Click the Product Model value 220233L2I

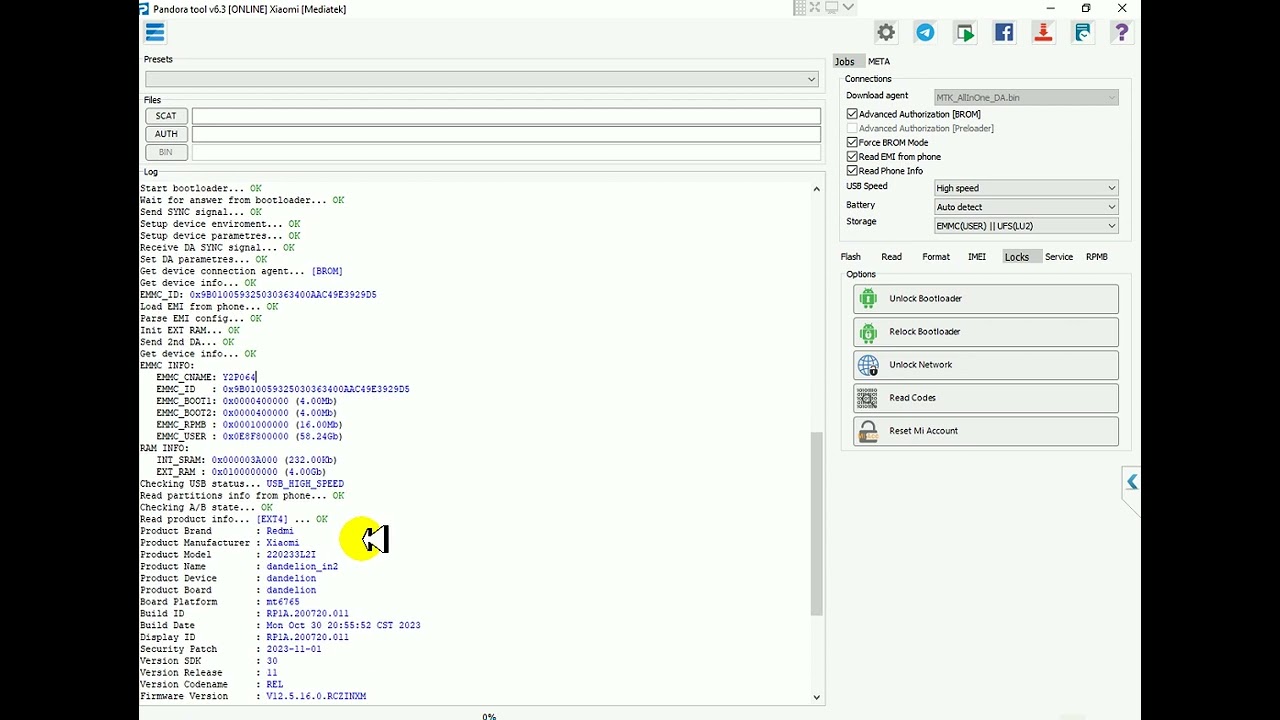[290, 554]
